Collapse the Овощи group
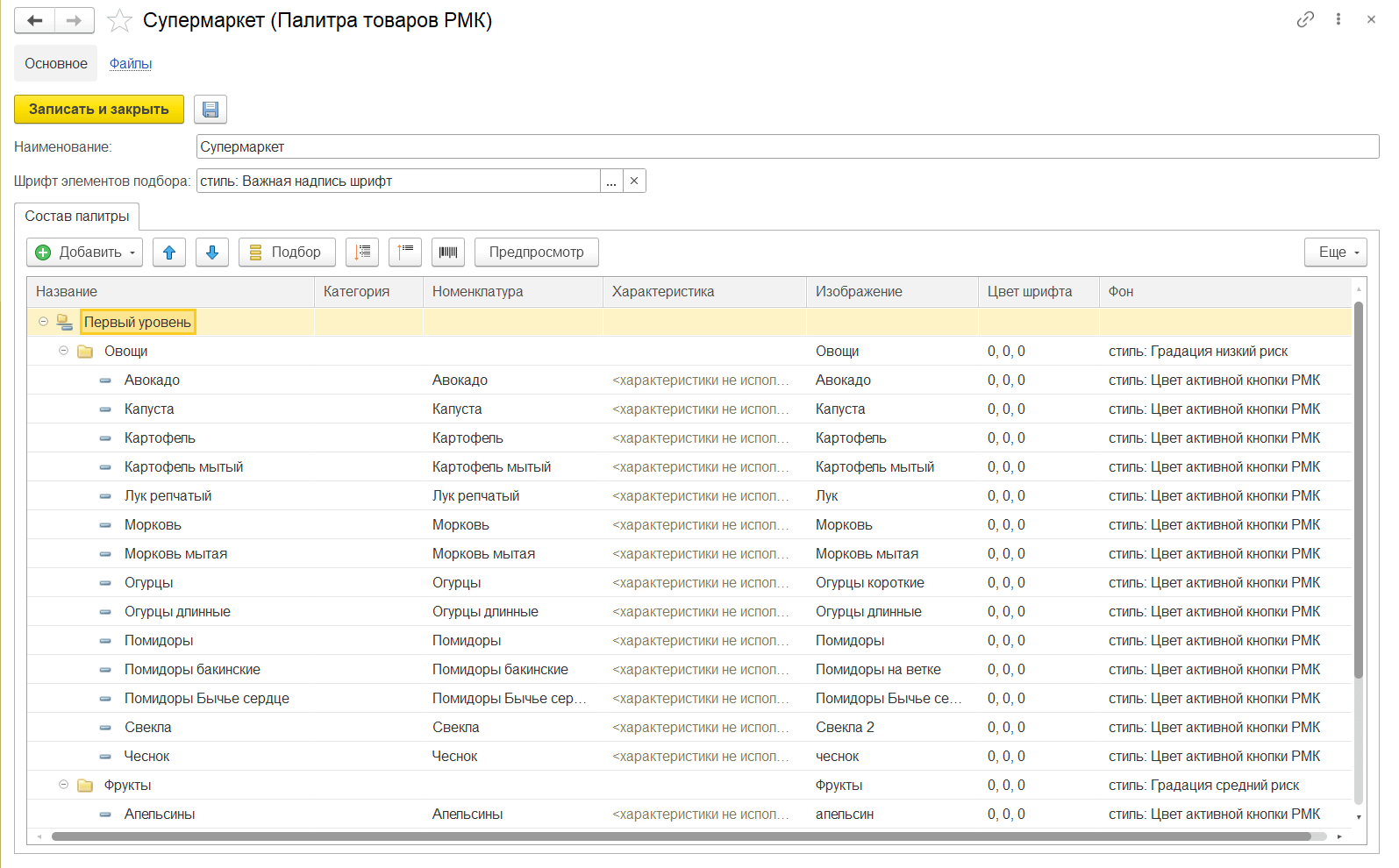This screenshot has height=868, width=1399. (63, 351)
